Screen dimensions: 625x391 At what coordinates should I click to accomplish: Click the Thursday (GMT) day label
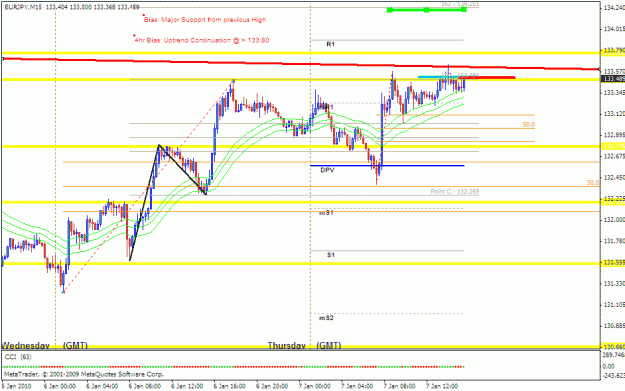[305, 345]
